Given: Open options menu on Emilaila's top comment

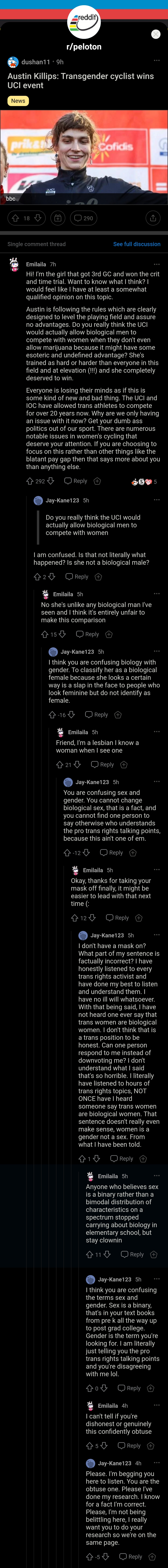Looking at the screenshot, I should click(x=156, y=264).
